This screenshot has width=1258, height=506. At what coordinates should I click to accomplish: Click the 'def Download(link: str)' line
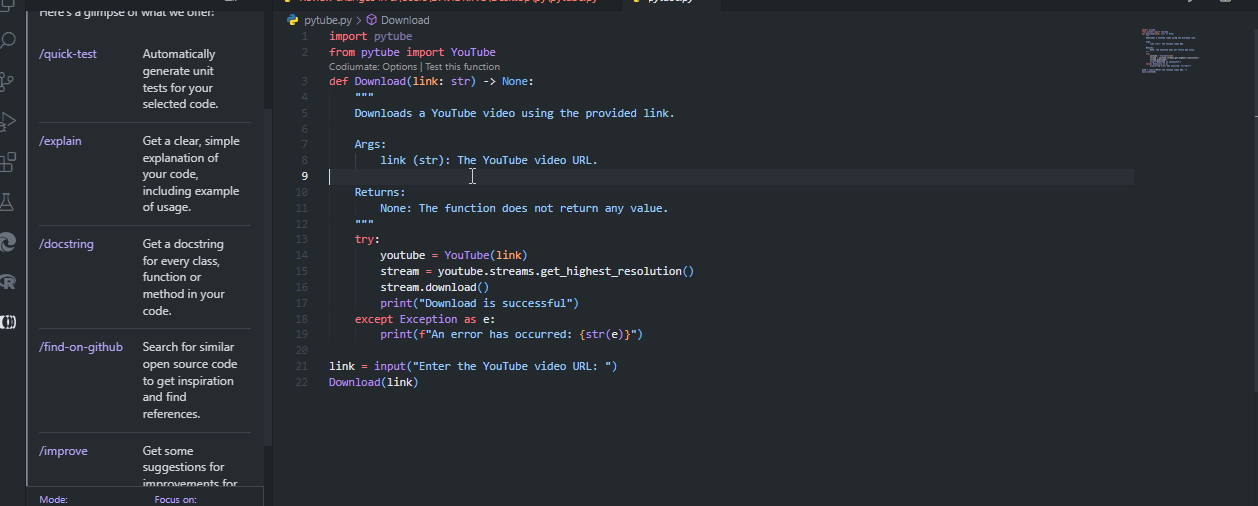(x=431, y=82)
